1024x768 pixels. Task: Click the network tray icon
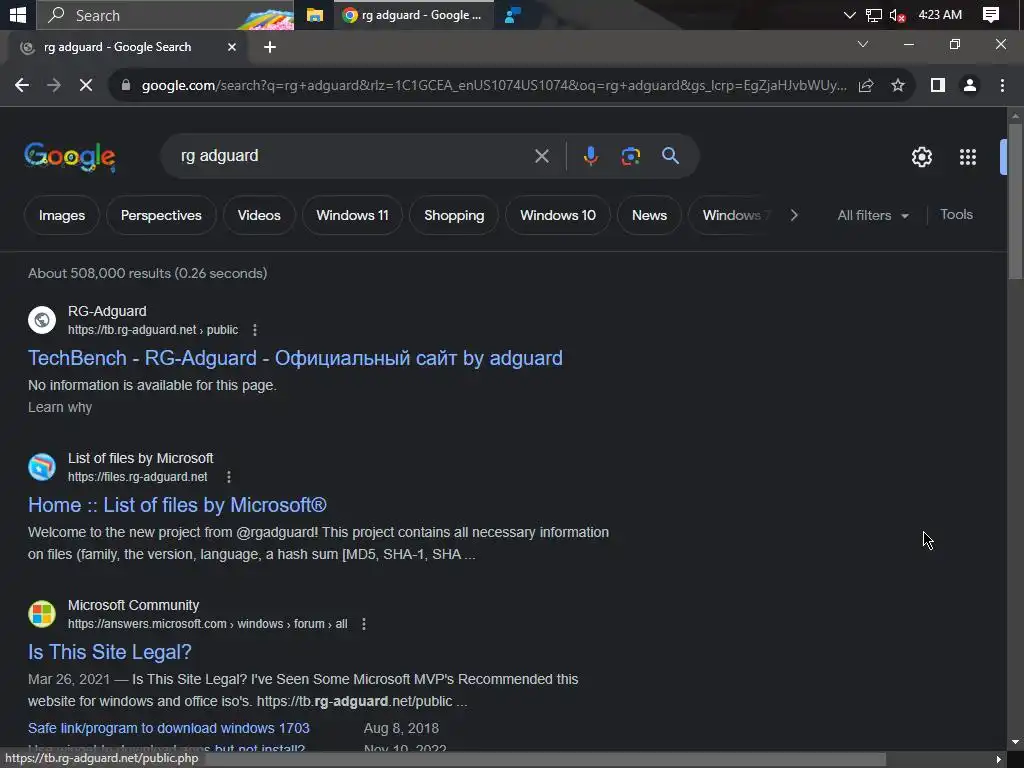[x=873, y=15]
